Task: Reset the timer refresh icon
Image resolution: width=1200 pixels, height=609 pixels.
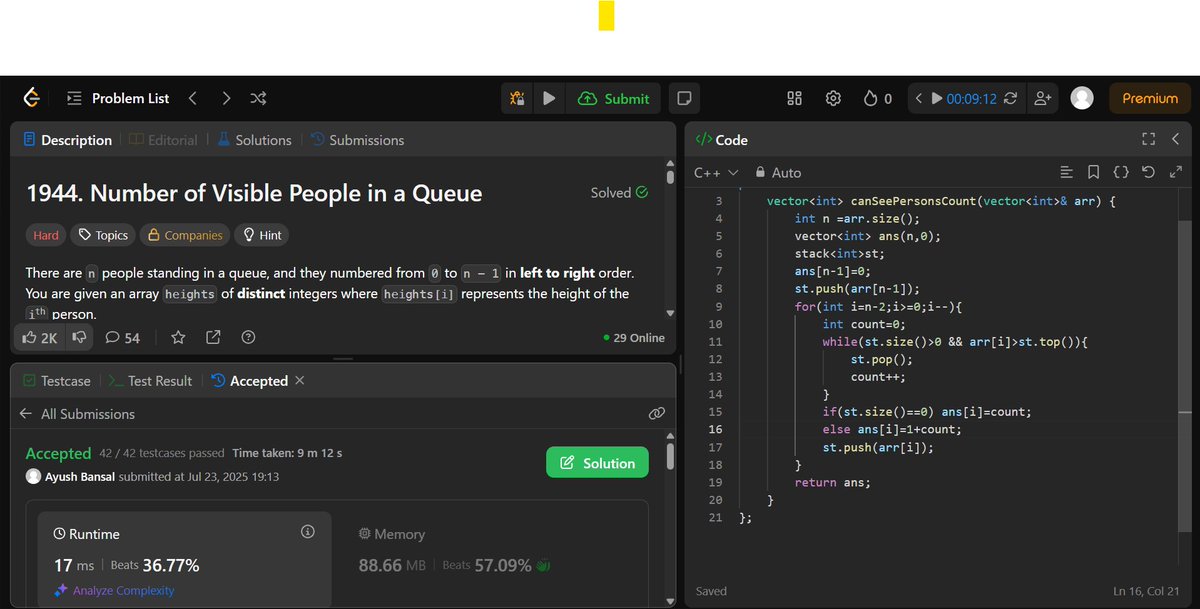Action: [x=1011, y=98]
